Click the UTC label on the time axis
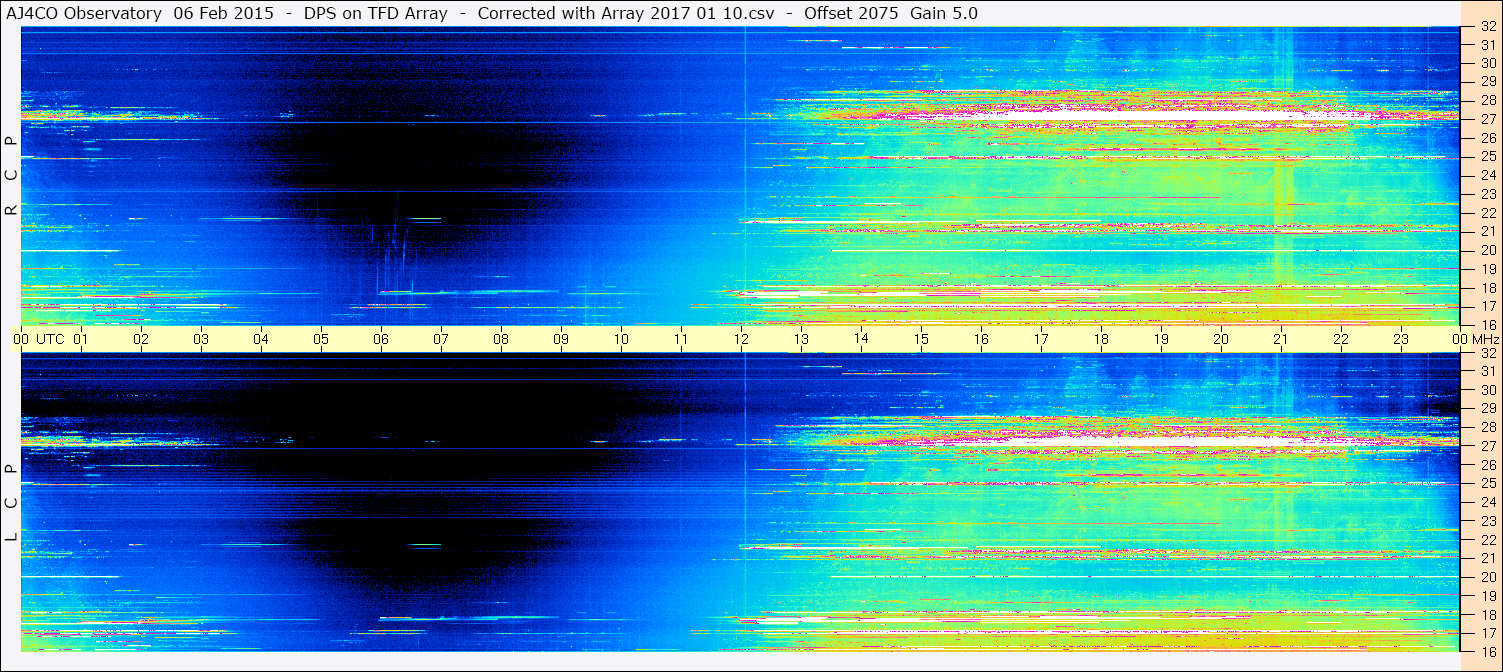The height and width of the screenshot is (672, 1503). tap(50, 339)
